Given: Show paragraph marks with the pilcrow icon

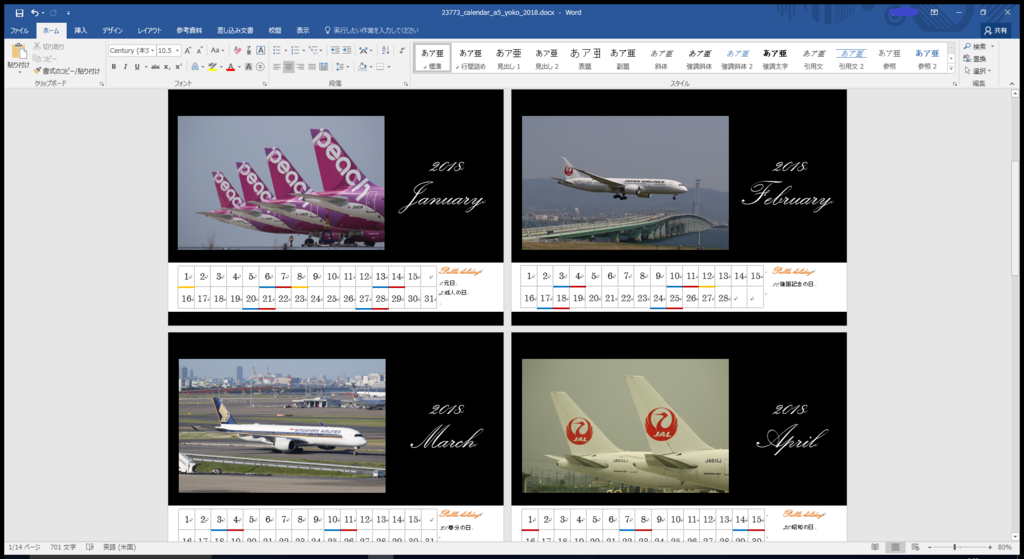Looking at the screenshot, I should point(402,50).
